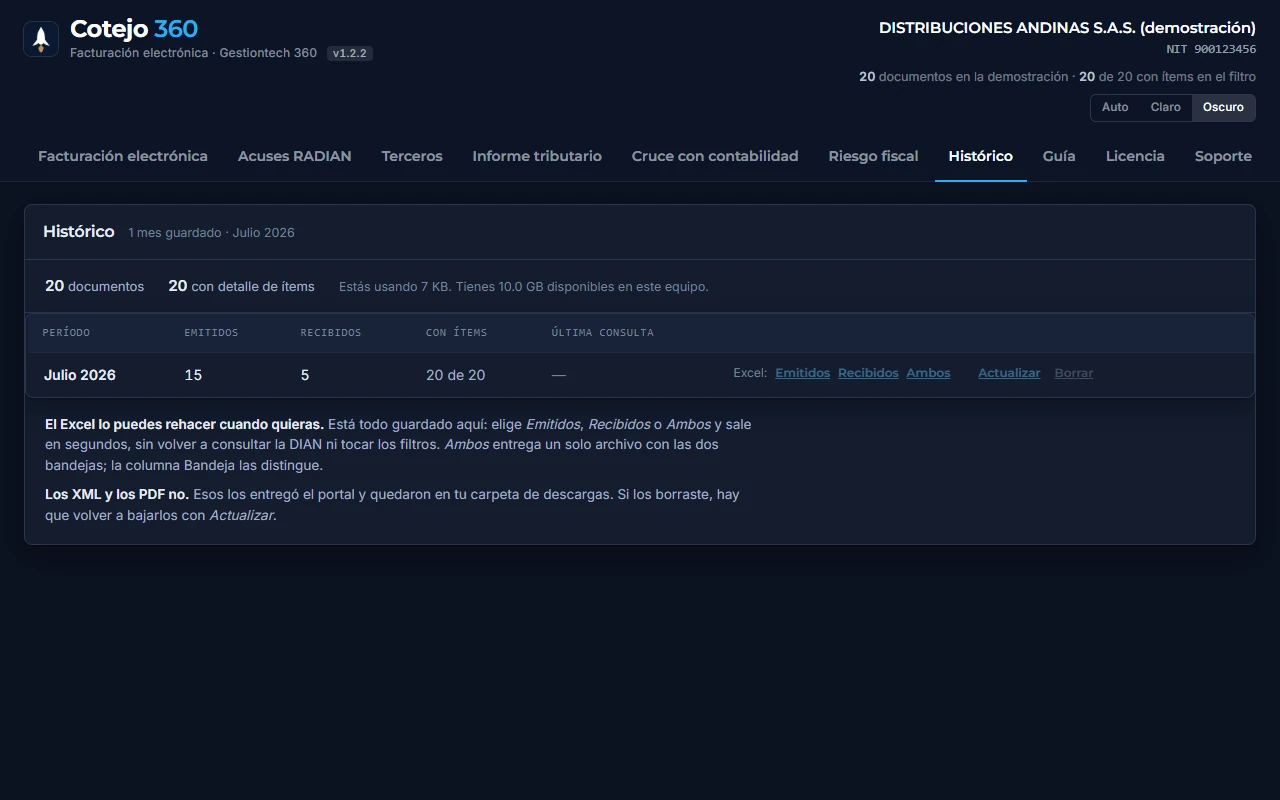Open the Guía tab

[x=1059, y=156]
